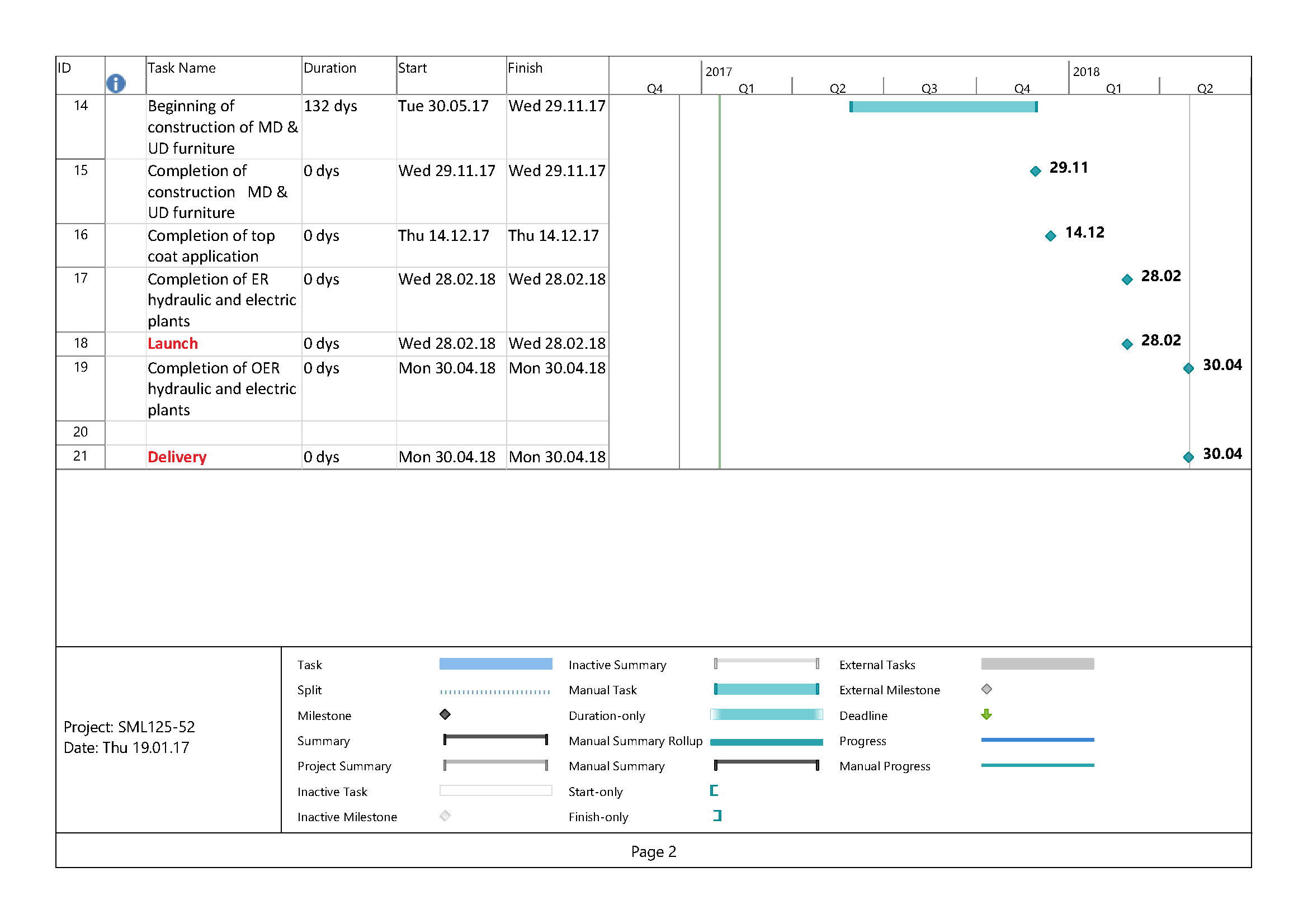Click the blue info indicator column icon

pos(116,84)
